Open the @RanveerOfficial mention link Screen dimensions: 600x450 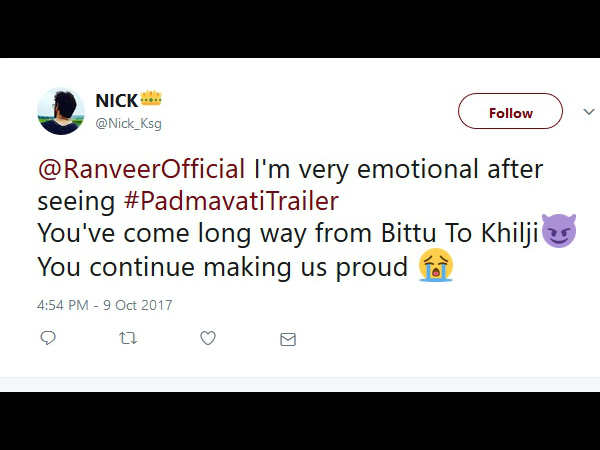(142, 167)
